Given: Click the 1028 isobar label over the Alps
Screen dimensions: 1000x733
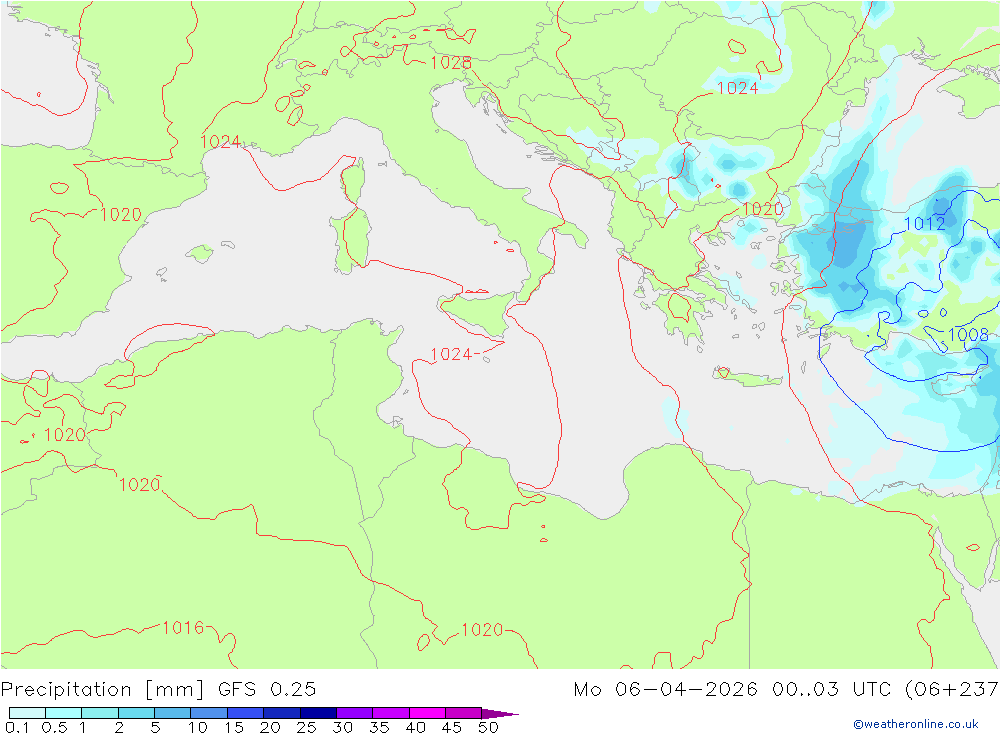Looking at the screenshot, I should (451, 63).
